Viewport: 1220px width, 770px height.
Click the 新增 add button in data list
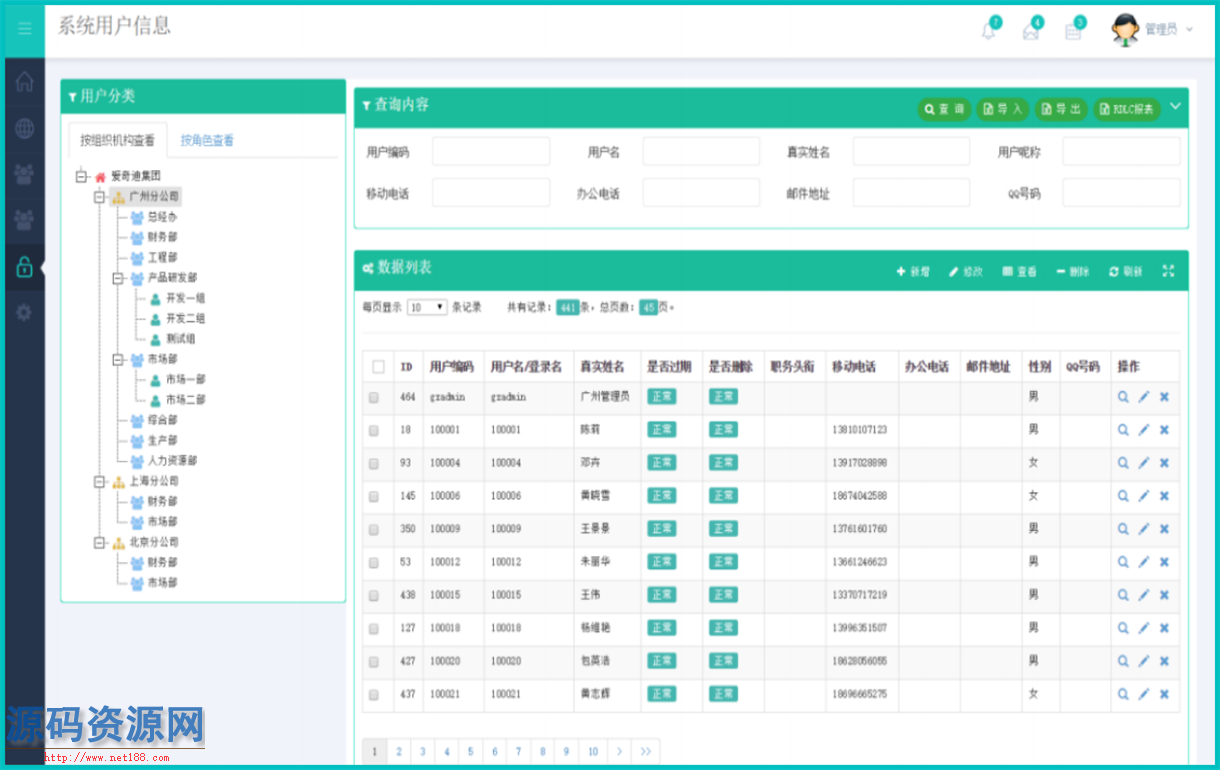coord(913,272)
